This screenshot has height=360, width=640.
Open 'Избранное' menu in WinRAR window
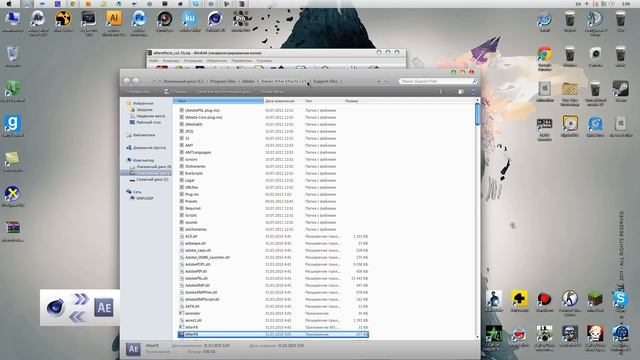coord(217,61)
